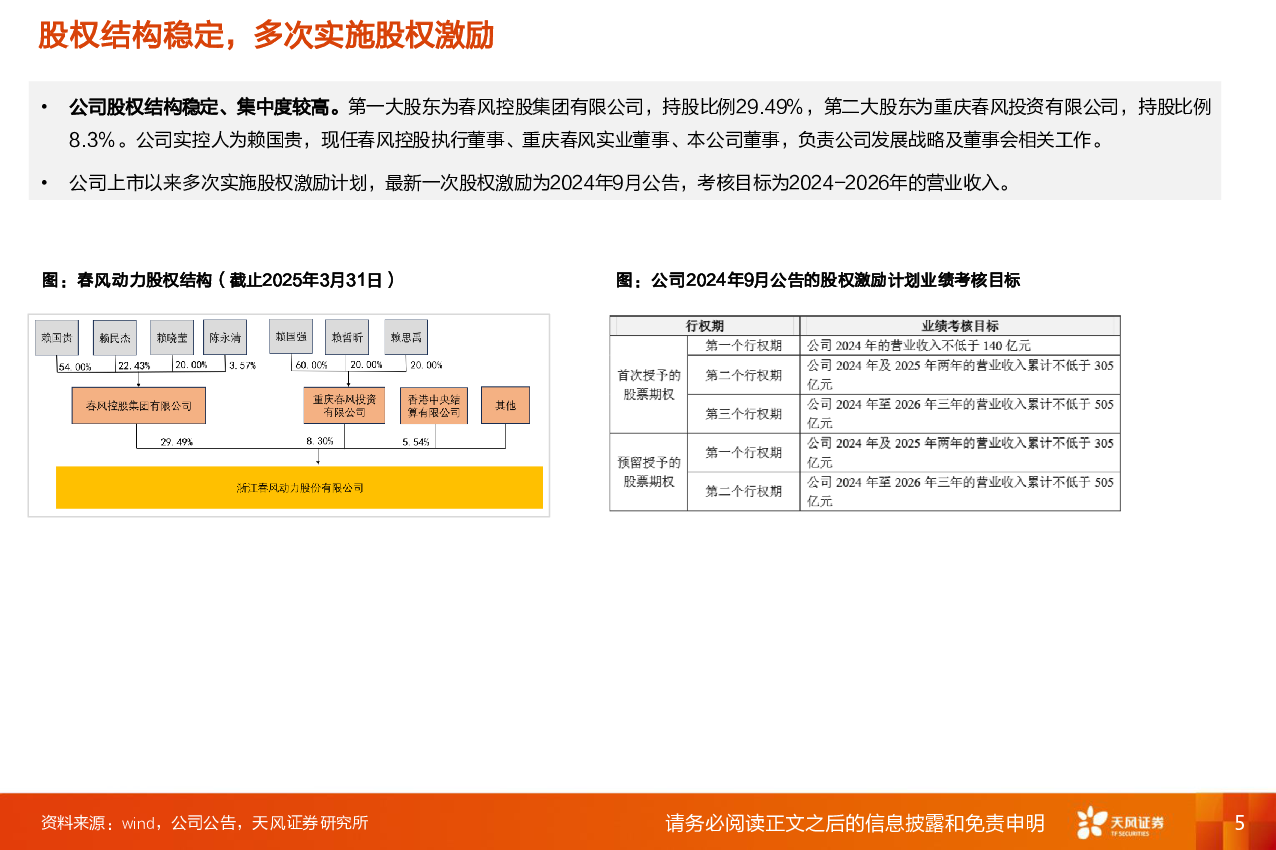Click the slide title 股权结构稳定，多次实施股权激励
This screenshot has height=850, width=1276.
pyautogui.click(x=266, y=35)
